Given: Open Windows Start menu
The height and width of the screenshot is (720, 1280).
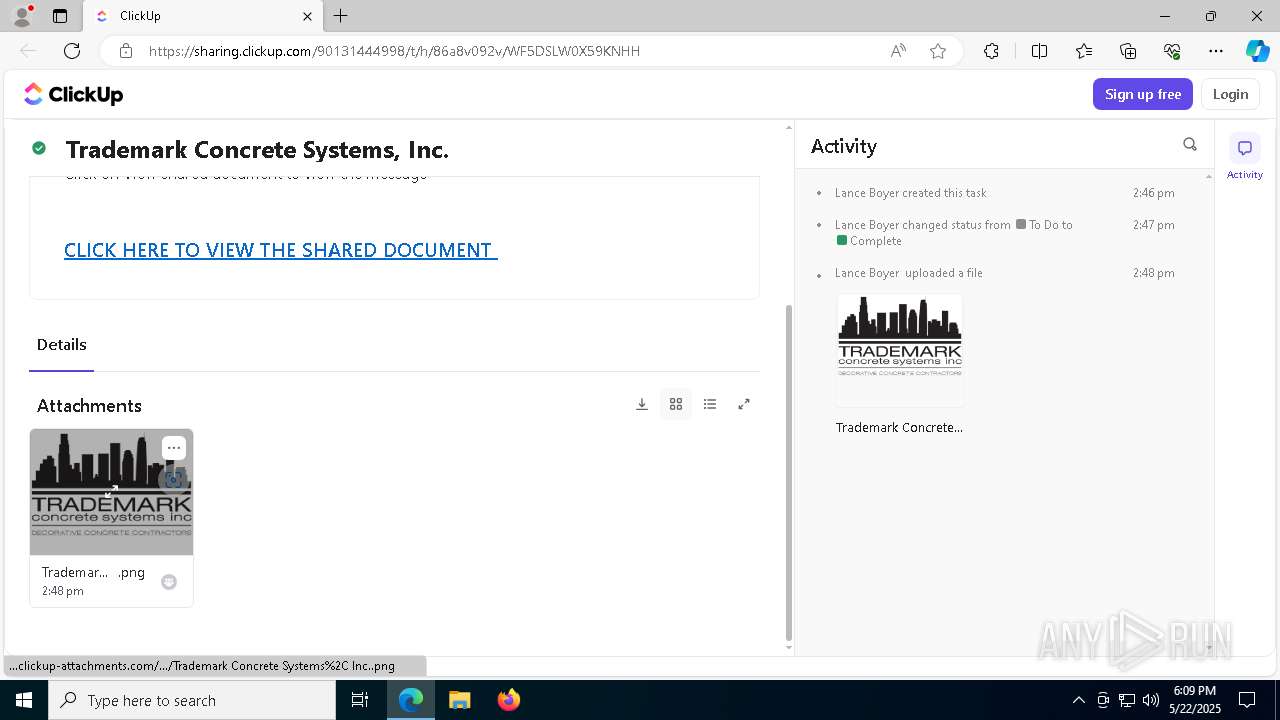Looking at the screenshot, I should (x=24, y=700).
